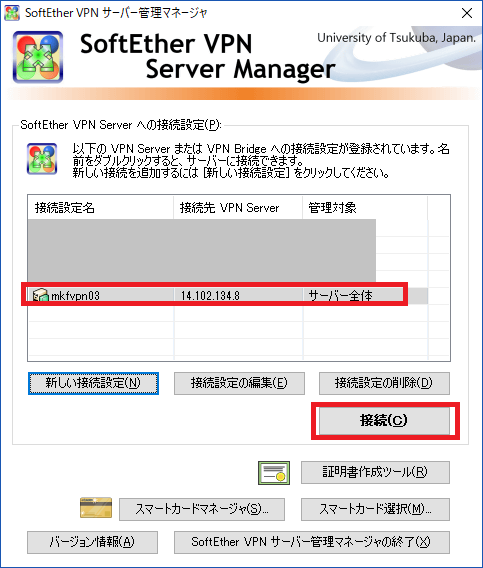Open 証明書作成ツール(R)
This screenshot has width=483, height=568.
tap(375, 472)
